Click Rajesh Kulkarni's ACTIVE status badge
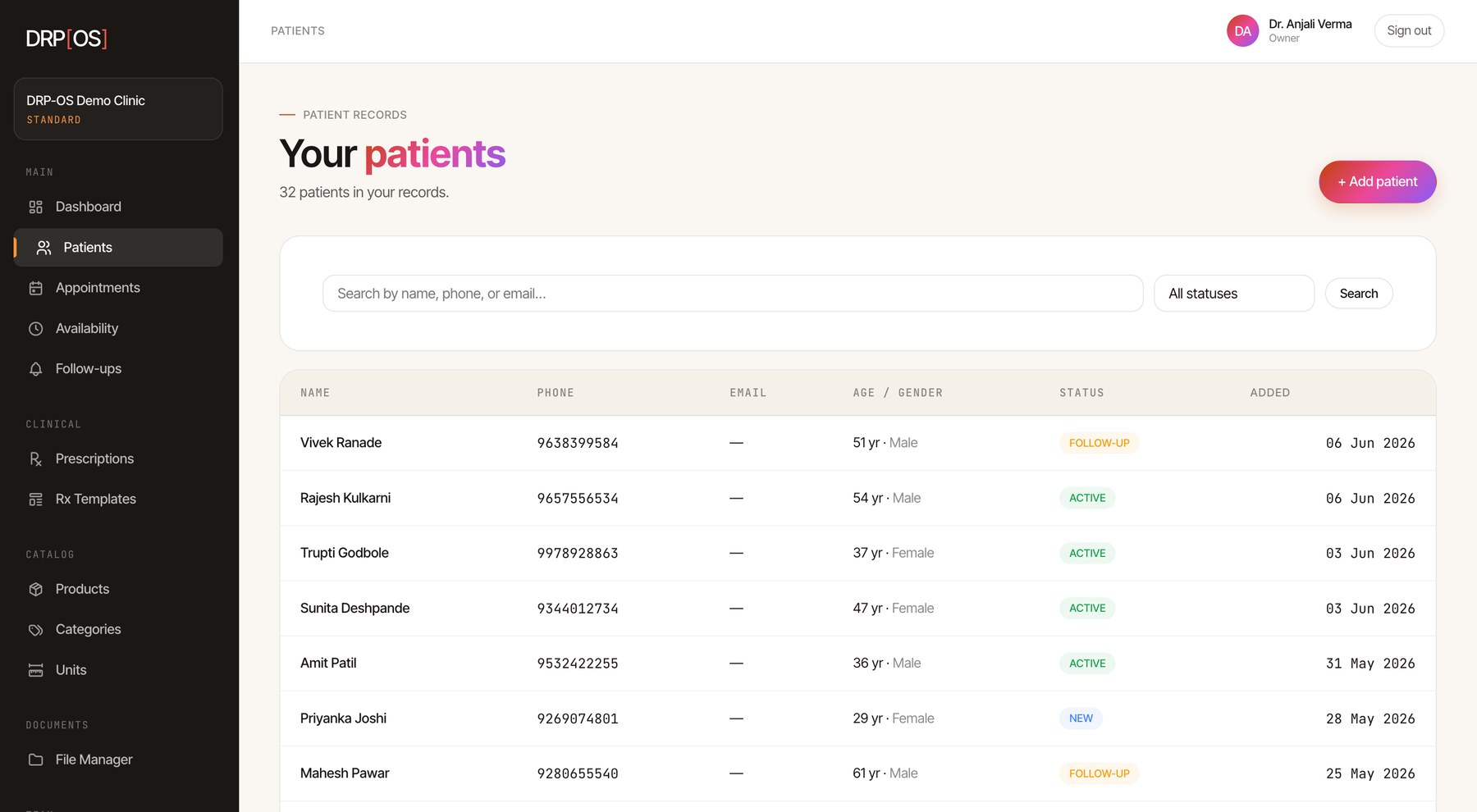The height and width of the screenshot is (812, 1477). [x=1087, y=498]
